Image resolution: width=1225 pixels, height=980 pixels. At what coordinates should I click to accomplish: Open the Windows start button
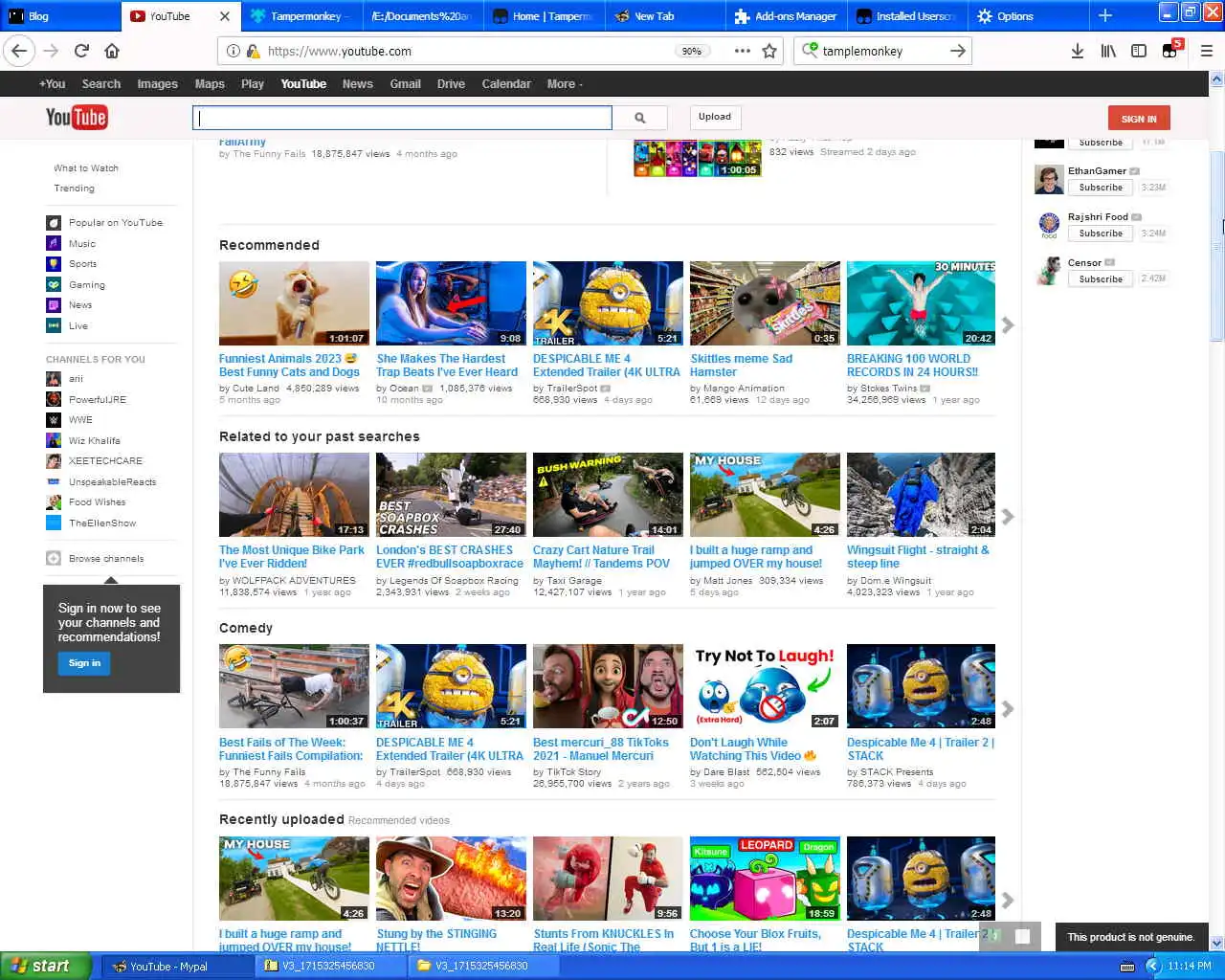point(46,966)
